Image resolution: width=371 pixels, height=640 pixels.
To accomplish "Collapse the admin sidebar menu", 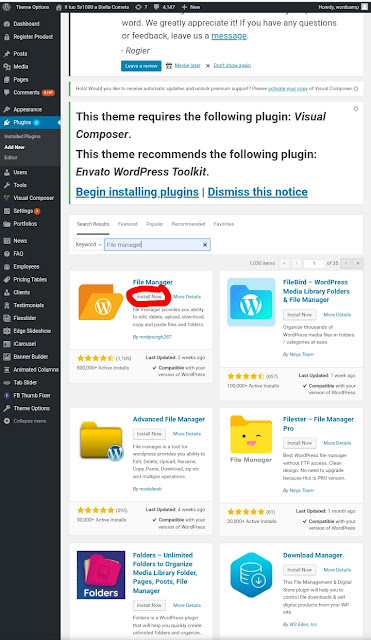I will tap(30, 421).
